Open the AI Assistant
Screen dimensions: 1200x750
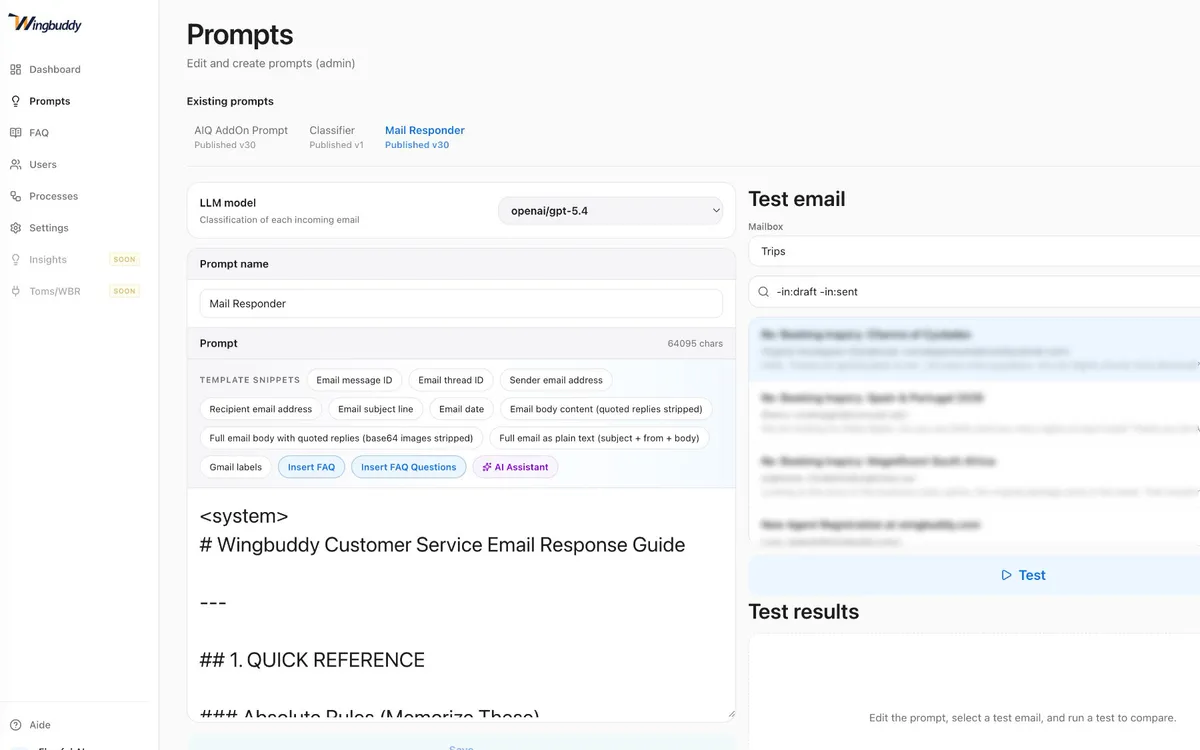(515, 467)
